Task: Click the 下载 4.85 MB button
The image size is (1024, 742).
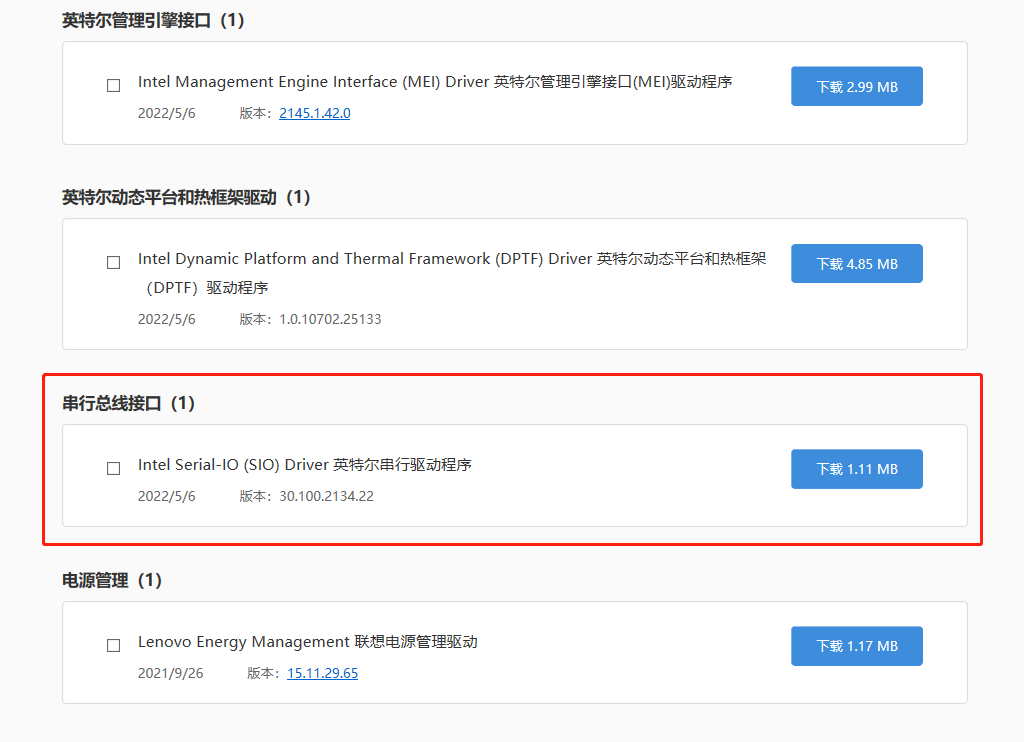Action: 856,264
